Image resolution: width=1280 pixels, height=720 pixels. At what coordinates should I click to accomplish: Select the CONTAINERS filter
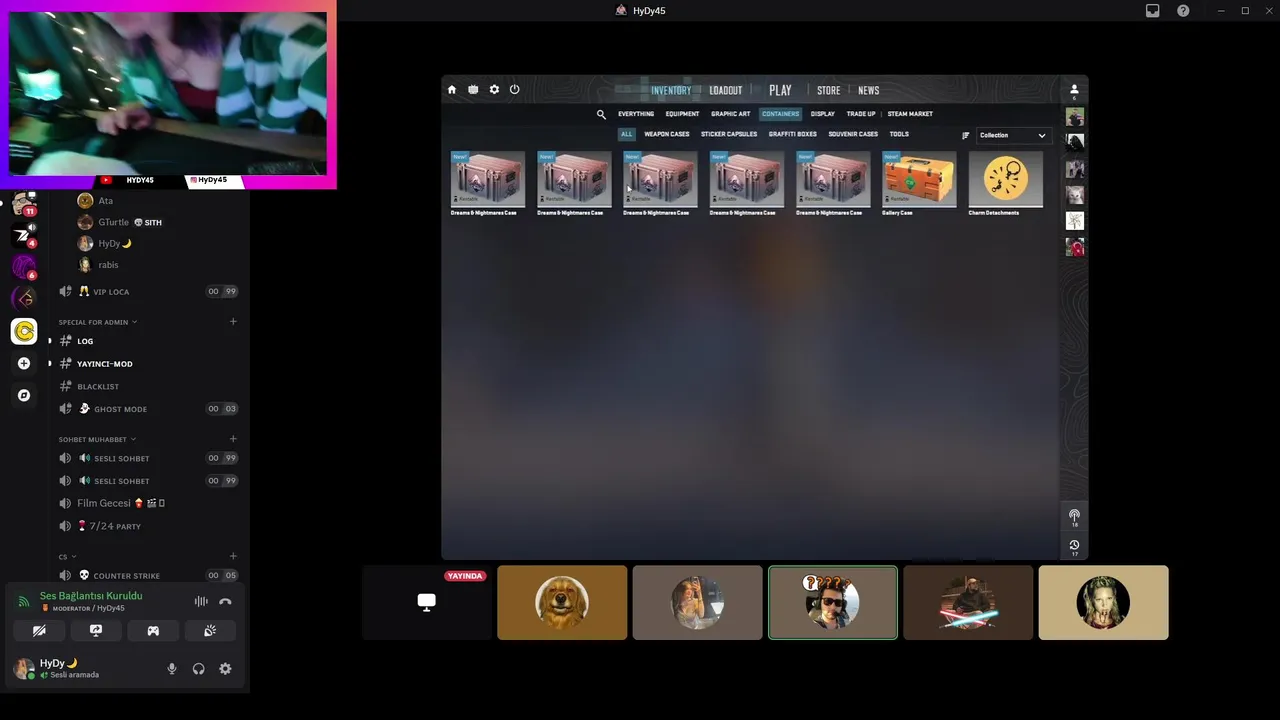780,114
